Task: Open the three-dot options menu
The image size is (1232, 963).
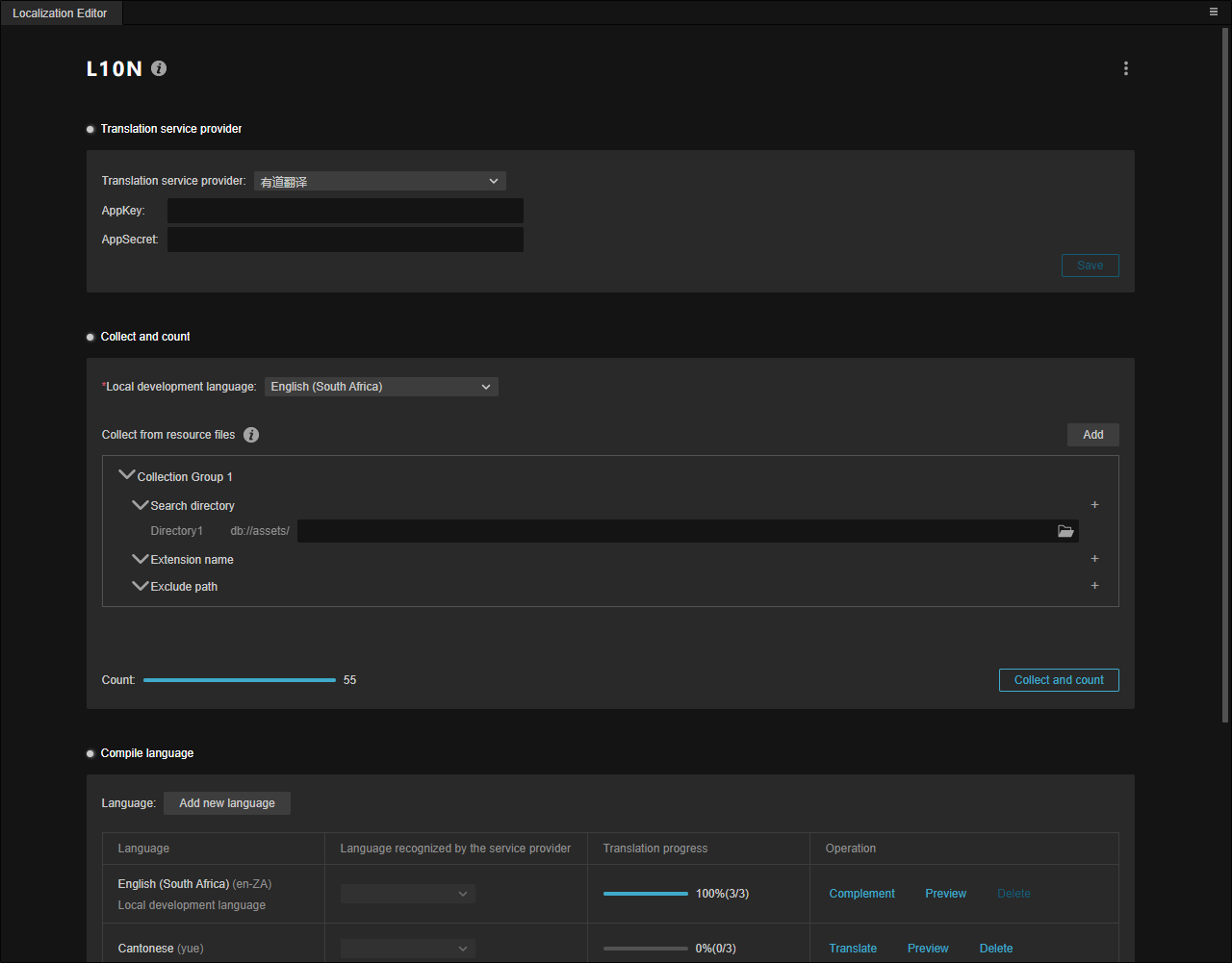Action: [x=1126, y=68]
